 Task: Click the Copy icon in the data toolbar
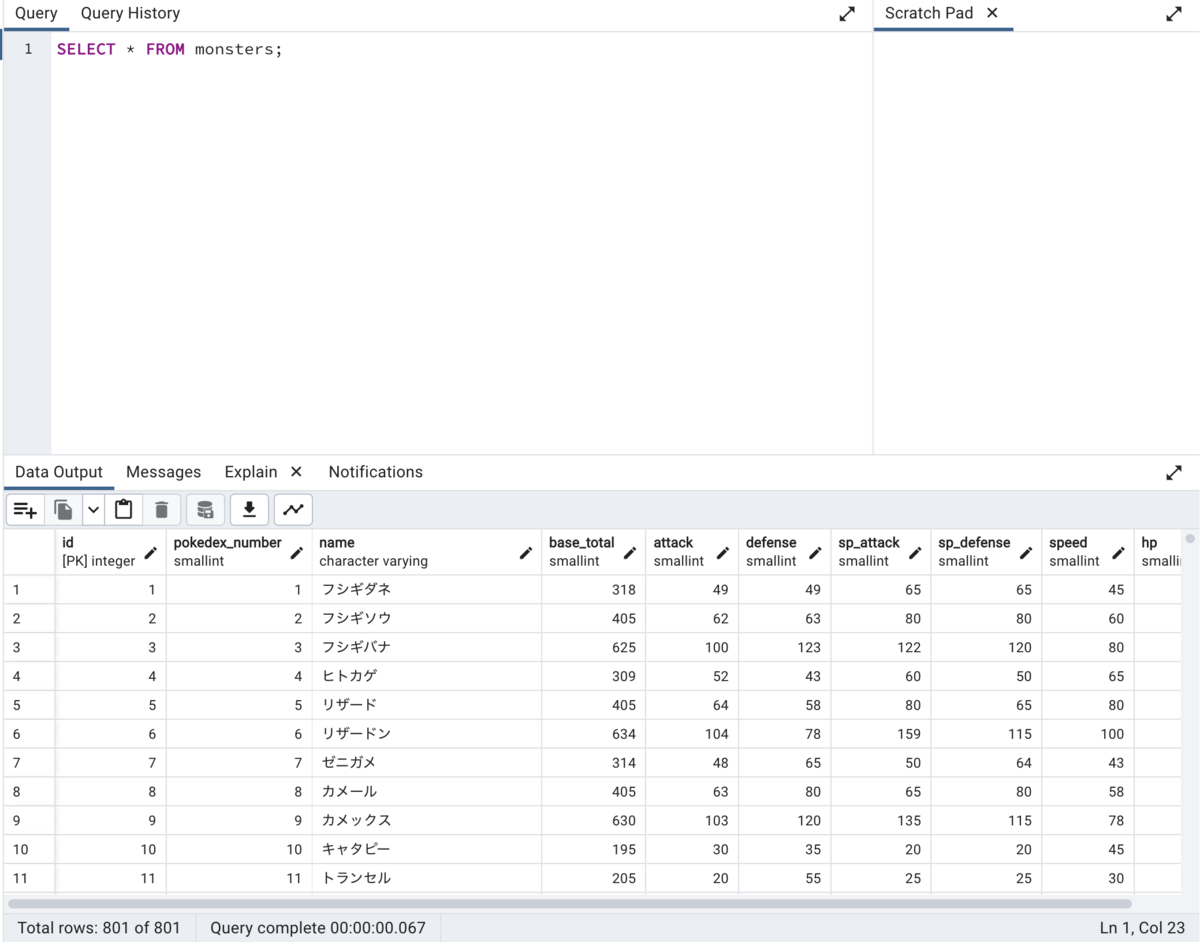tap(63, 510)
